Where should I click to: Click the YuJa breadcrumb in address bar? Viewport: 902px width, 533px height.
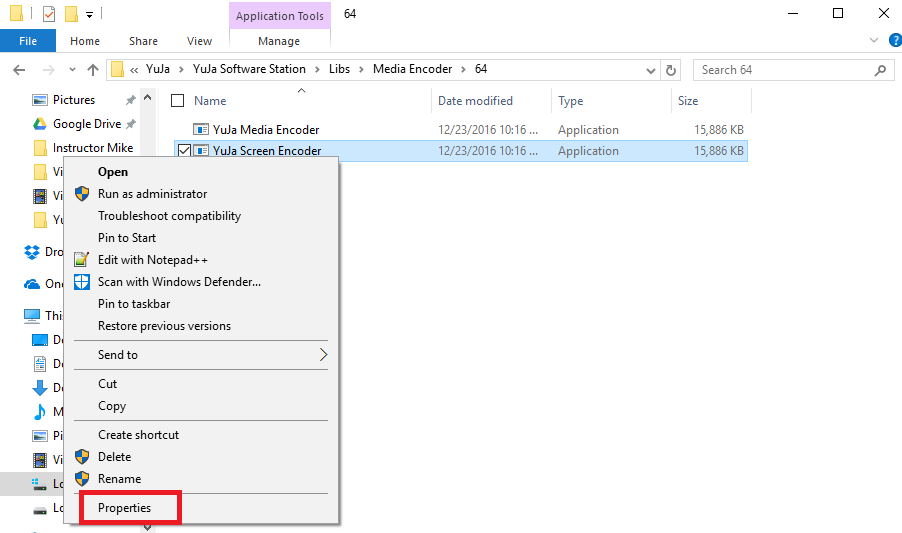tap(158, 69)
